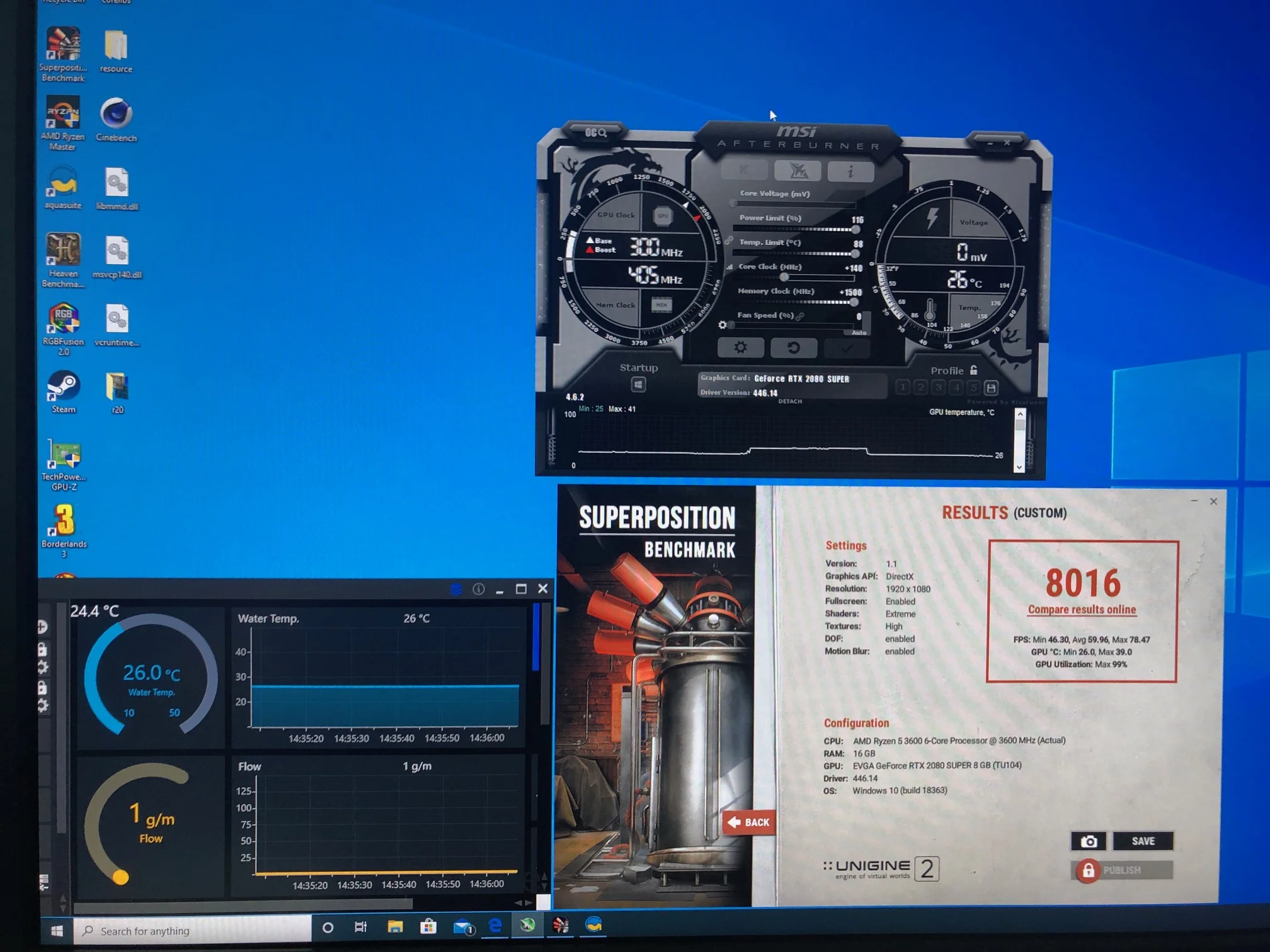Click Afterburner OC Q search button

point(595,132)
